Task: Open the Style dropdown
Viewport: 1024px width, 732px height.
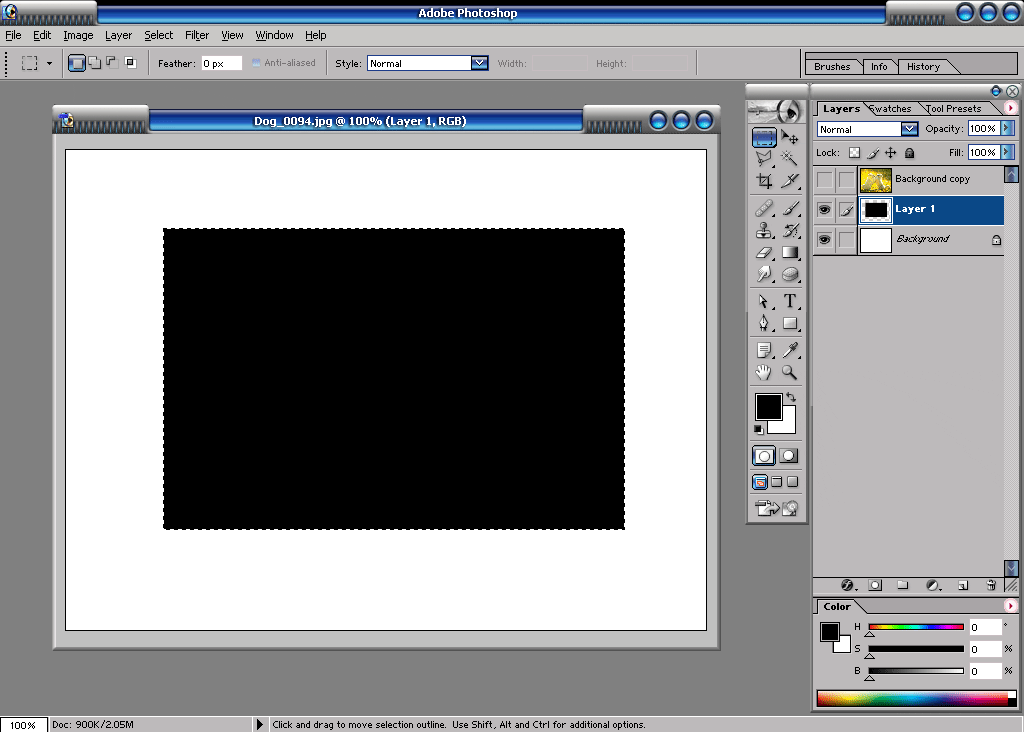Action: (479, 63)
